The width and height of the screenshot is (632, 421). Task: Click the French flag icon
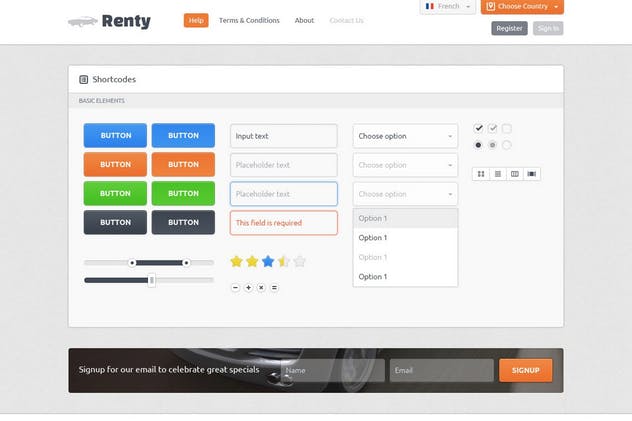[x=430, y=6]
